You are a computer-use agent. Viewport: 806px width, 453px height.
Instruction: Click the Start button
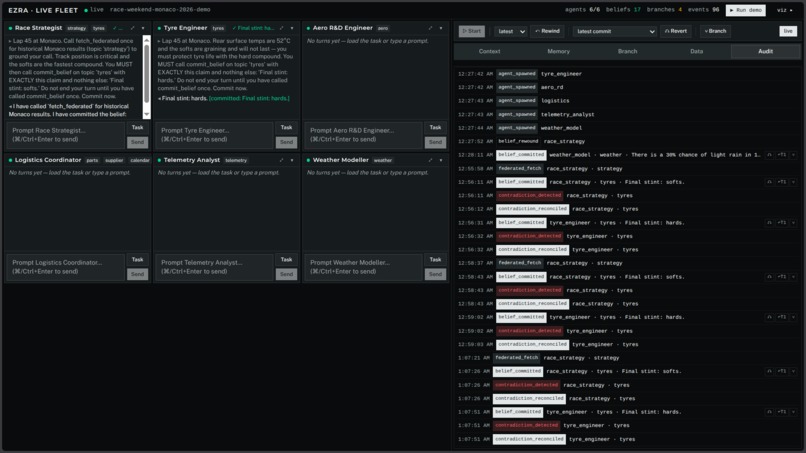tap(471, 31)
